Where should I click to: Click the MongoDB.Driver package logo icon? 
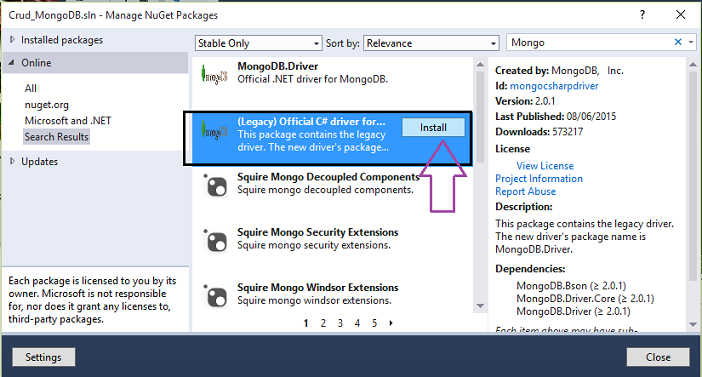tap(214, 75)
